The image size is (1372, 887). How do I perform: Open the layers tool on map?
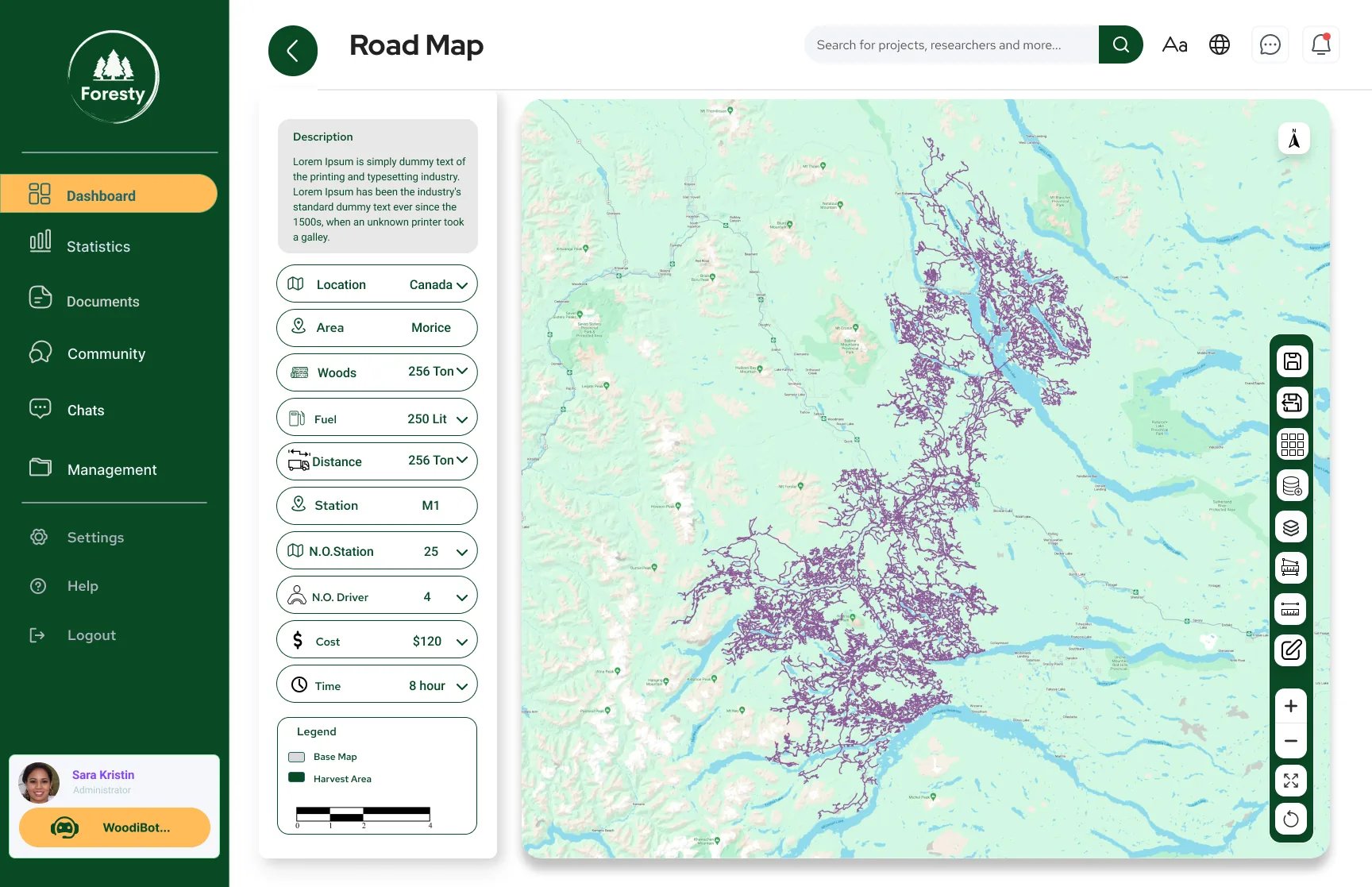(x=1292, y=526)
